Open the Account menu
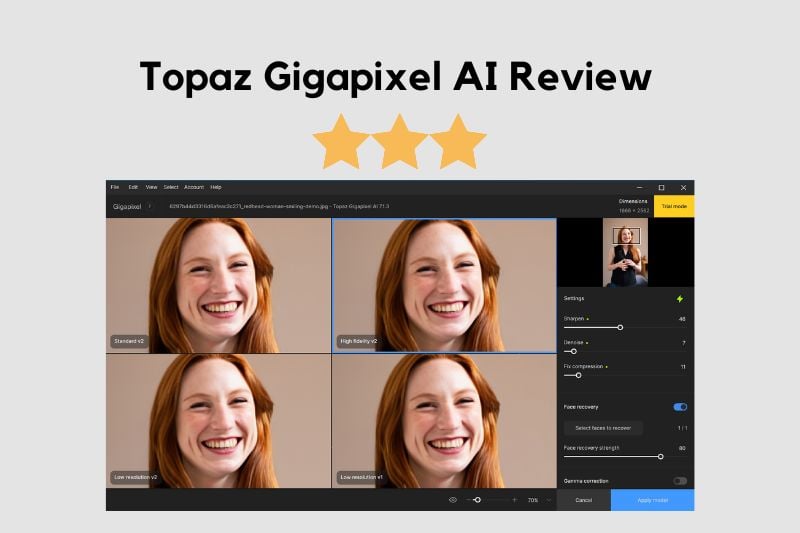Viewport: 800px width, 533px height. click(194, 187)
